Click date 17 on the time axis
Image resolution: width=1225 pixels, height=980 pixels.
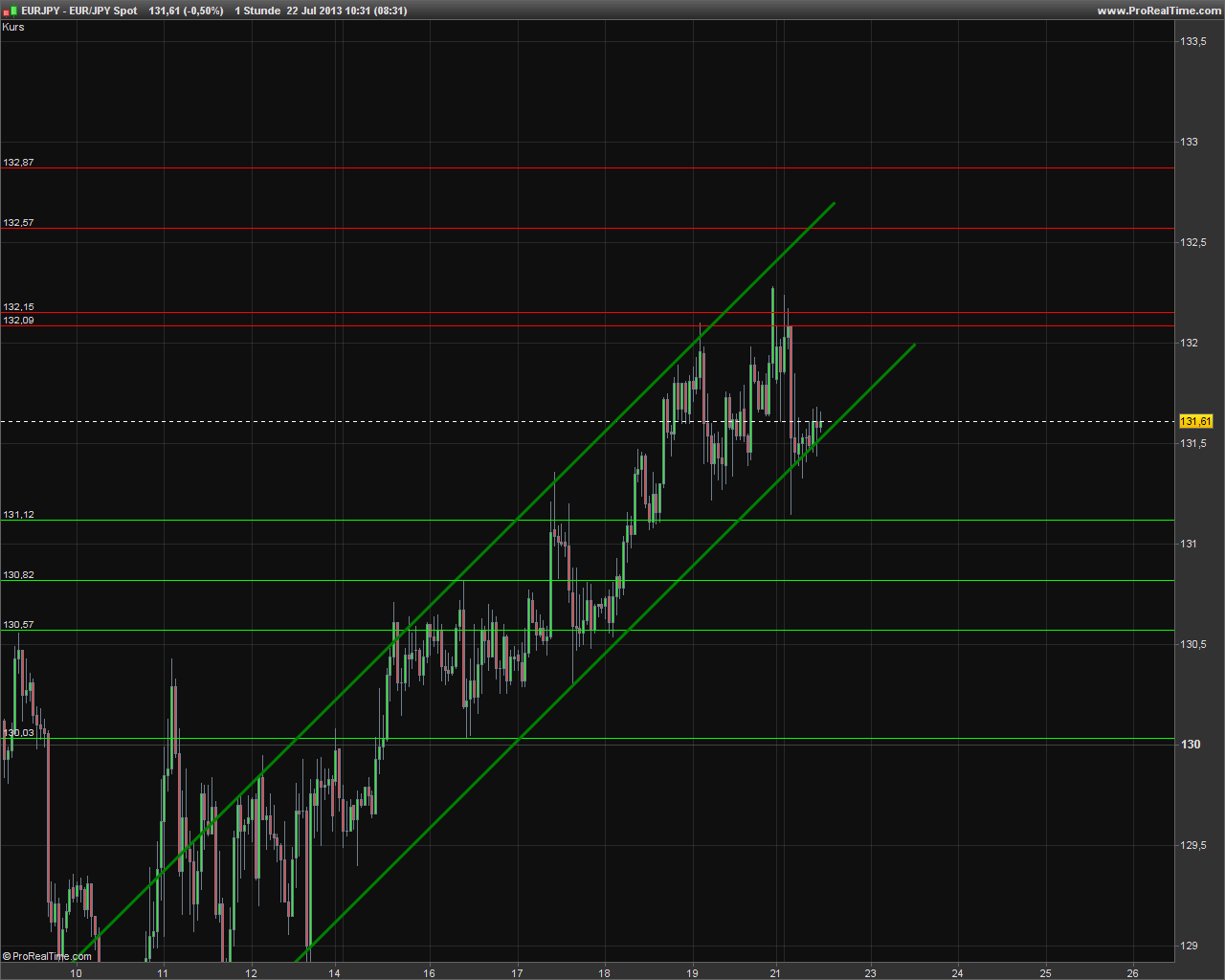coord(517,973)
